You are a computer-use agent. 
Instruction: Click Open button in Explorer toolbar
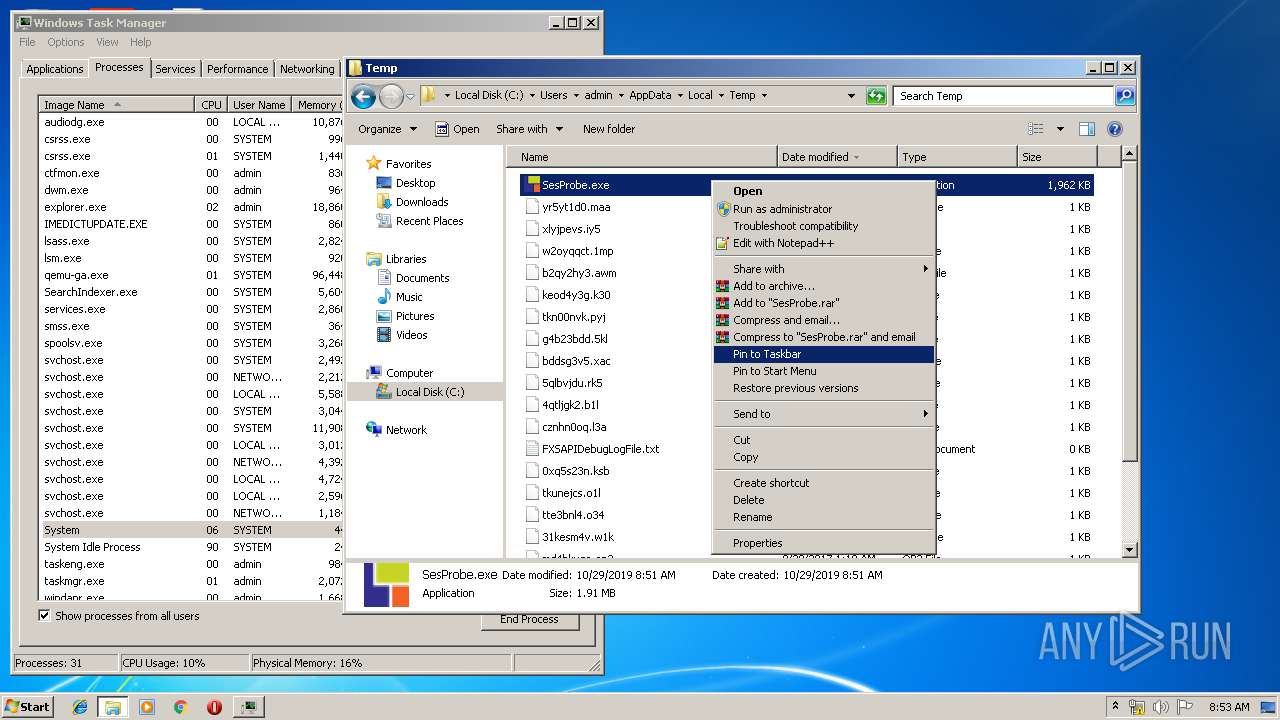tap(457, 129)
